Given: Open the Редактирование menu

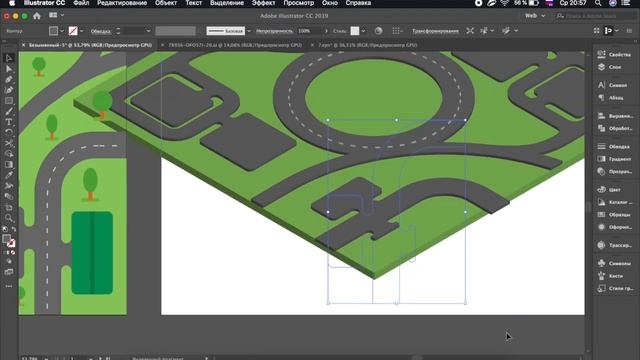Looking at the screenshot, I should click(122, 3).
